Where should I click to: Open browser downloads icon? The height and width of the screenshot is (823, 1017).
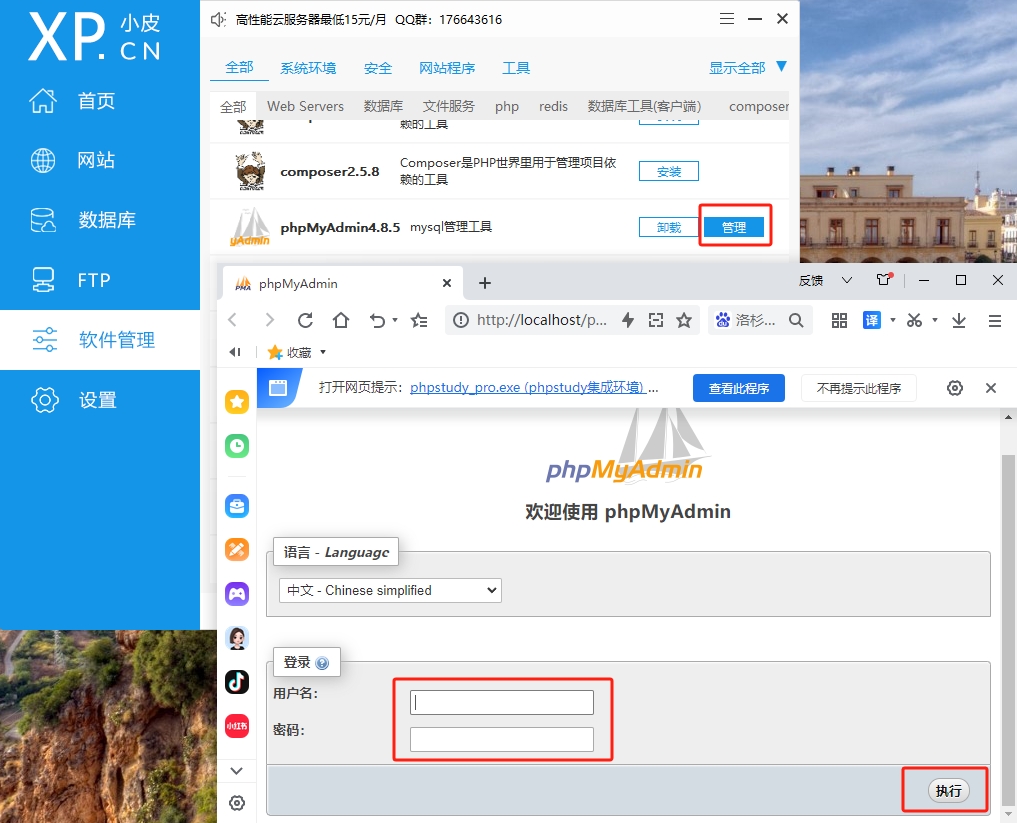tap(959, 320)
